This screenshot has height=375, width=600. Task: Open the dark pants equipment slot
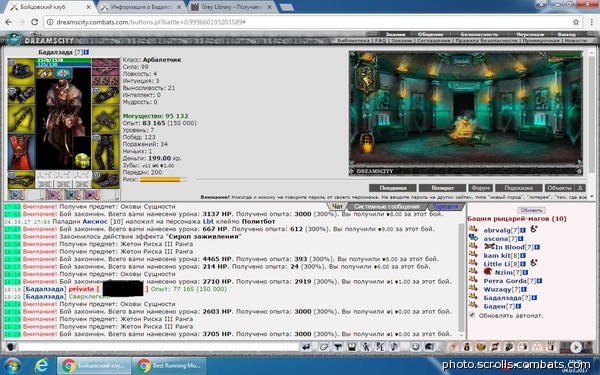[x=106, y=152]
